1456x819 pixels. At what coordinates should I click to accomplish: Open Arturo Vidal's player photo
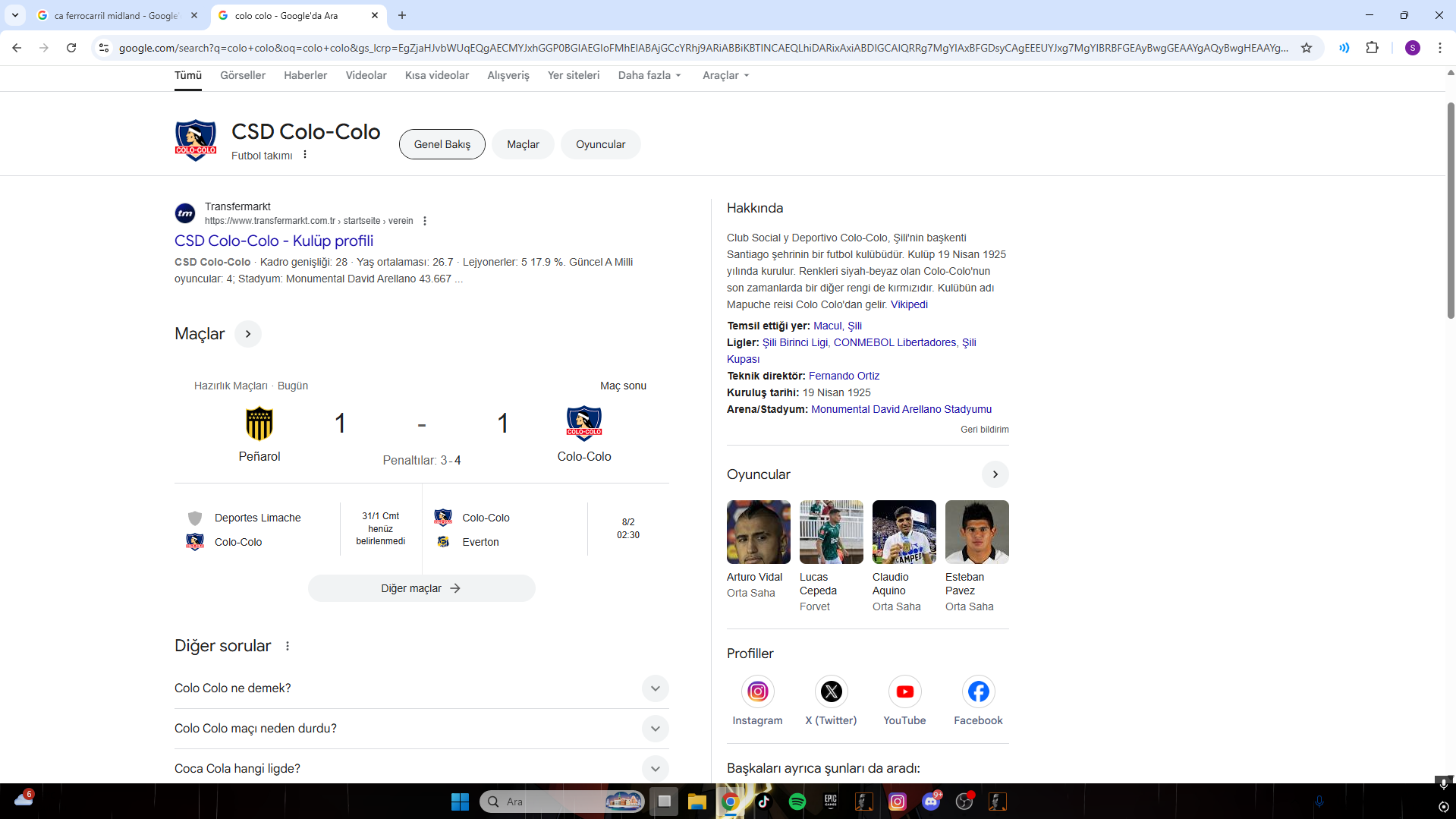tap(759, 532)
